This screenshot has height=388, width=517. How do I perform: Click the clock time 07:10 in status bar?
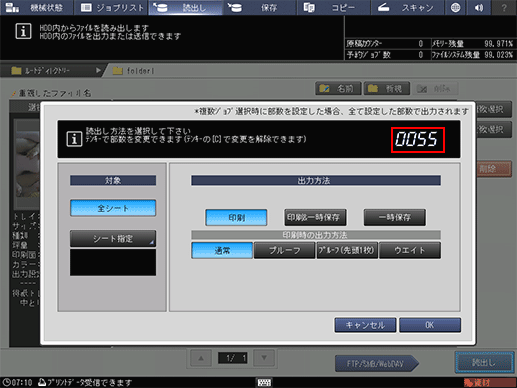click(x=18, y=382)
